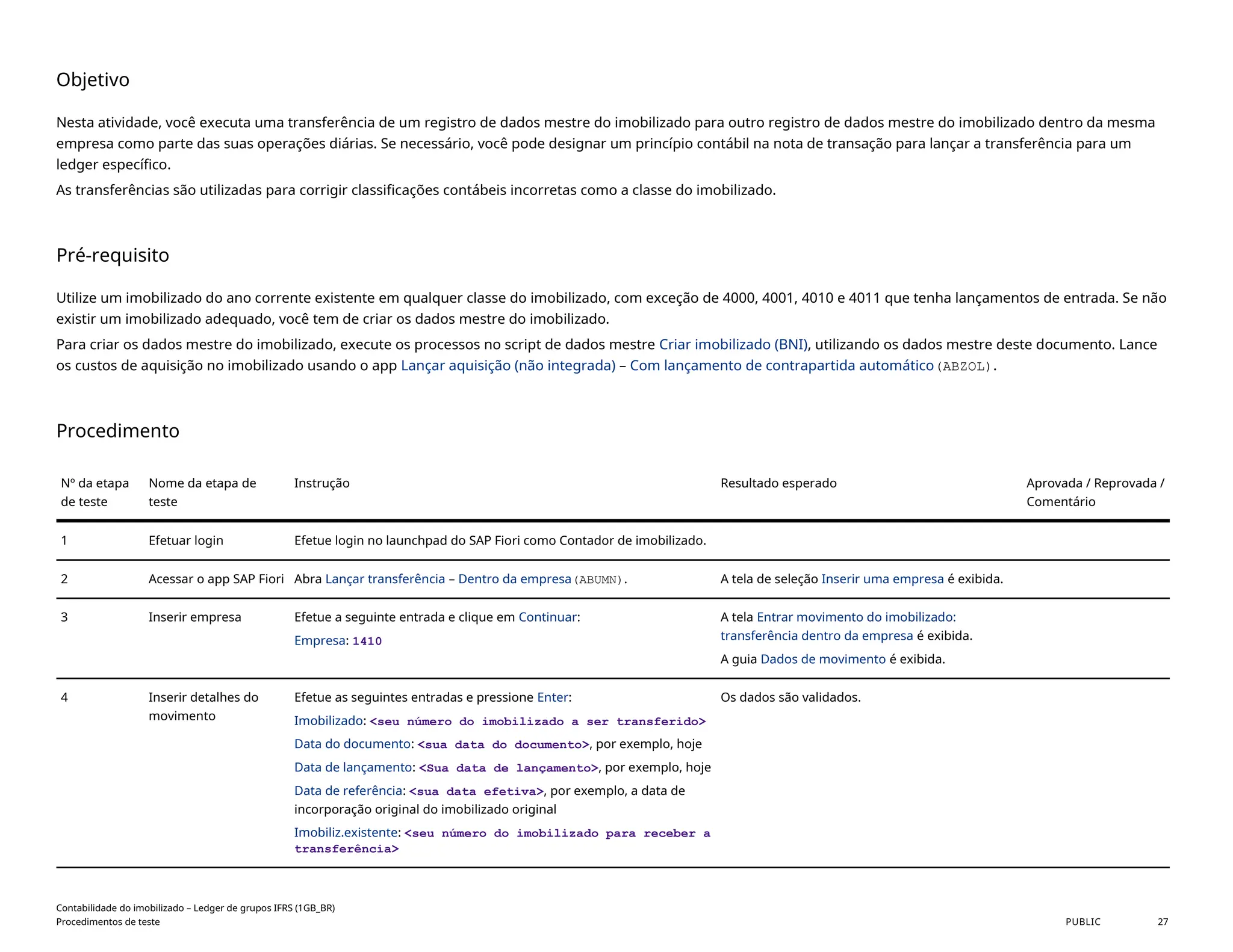This screenshot has height=952, width=1233.
Task: Click the Continuar link in step 3
Action: [x=547, y=617]
